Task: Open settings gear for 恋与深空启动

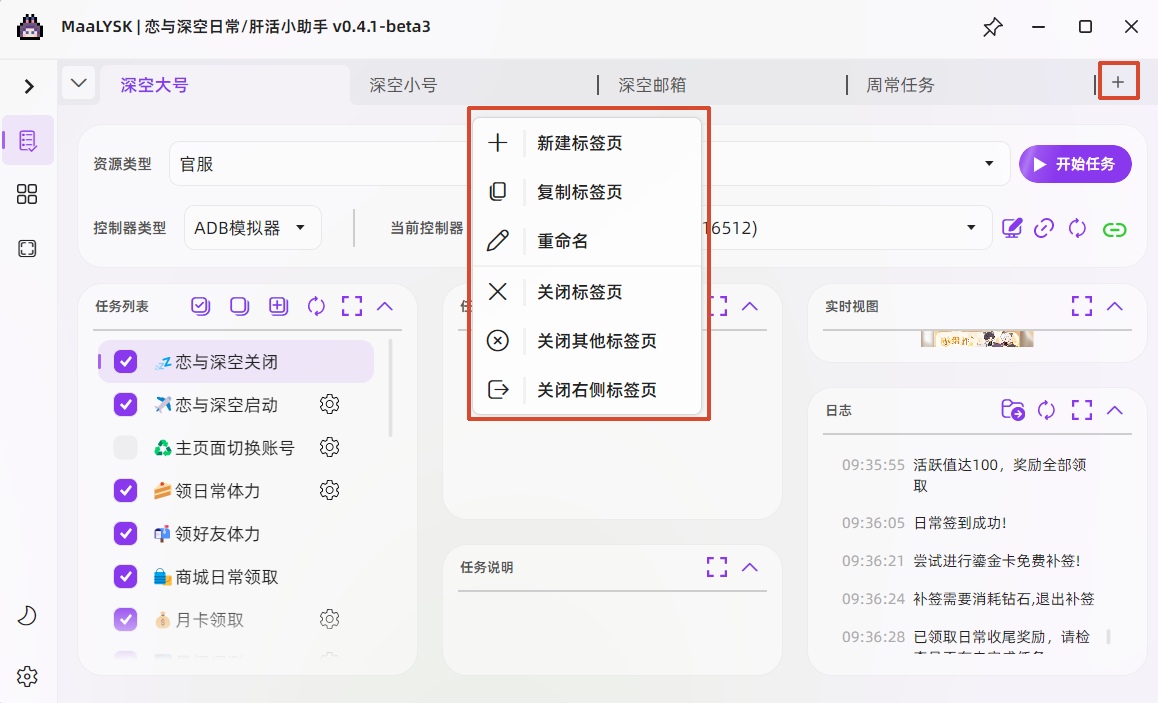Action: [329, 404]
